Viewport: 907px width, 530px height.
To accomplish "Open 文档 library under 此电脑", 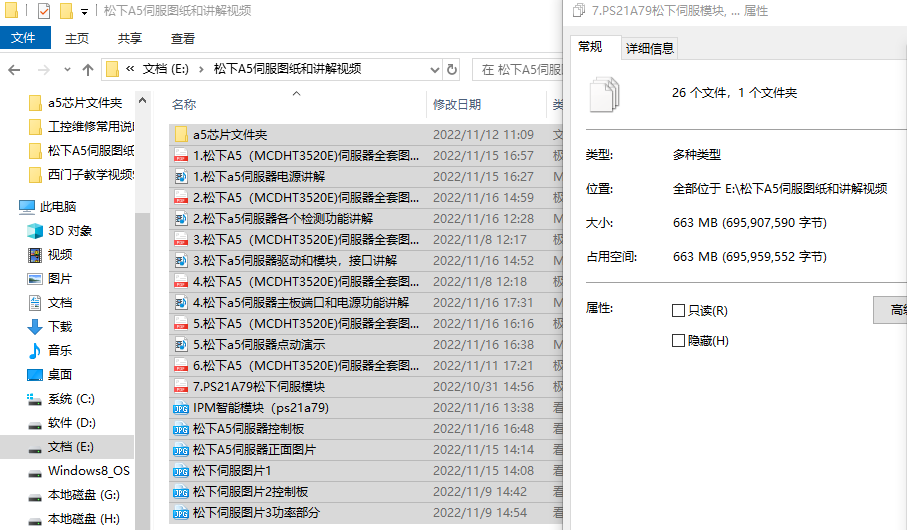I will point(60,303).
